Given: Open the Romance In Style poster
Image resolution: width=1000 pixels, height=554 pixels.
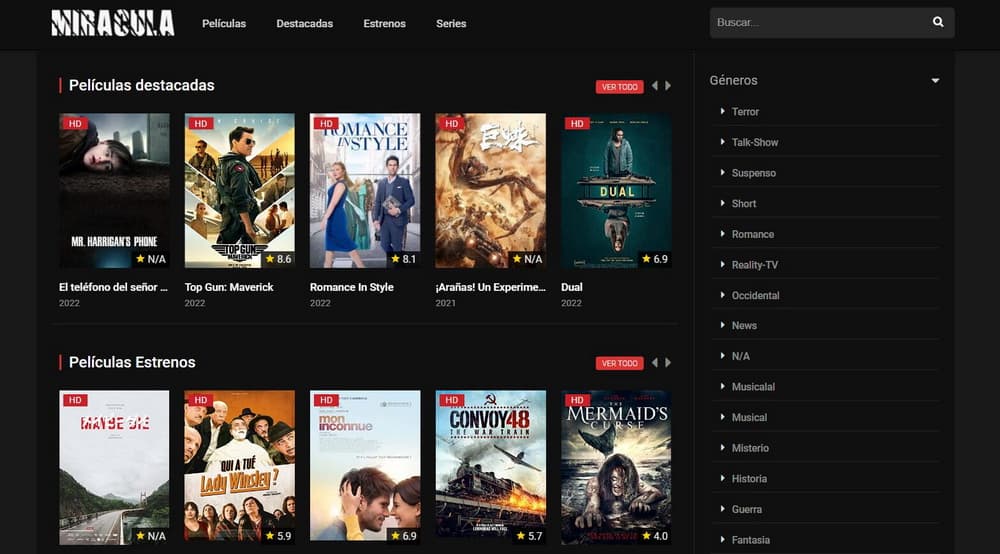Looking at the screenshot, I should tap(365, 191).
